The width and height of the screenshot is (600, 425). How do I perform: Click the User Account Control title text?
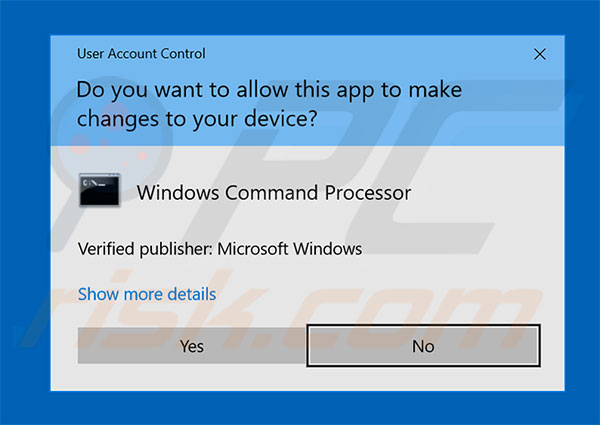[x=141, y=54]
